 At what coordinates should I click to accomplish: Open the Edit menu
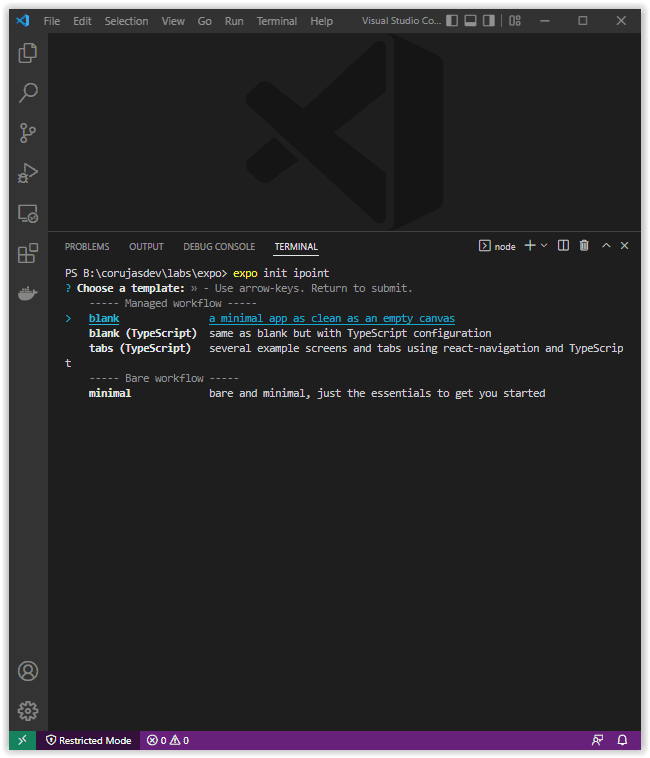(x=82, y=21)
